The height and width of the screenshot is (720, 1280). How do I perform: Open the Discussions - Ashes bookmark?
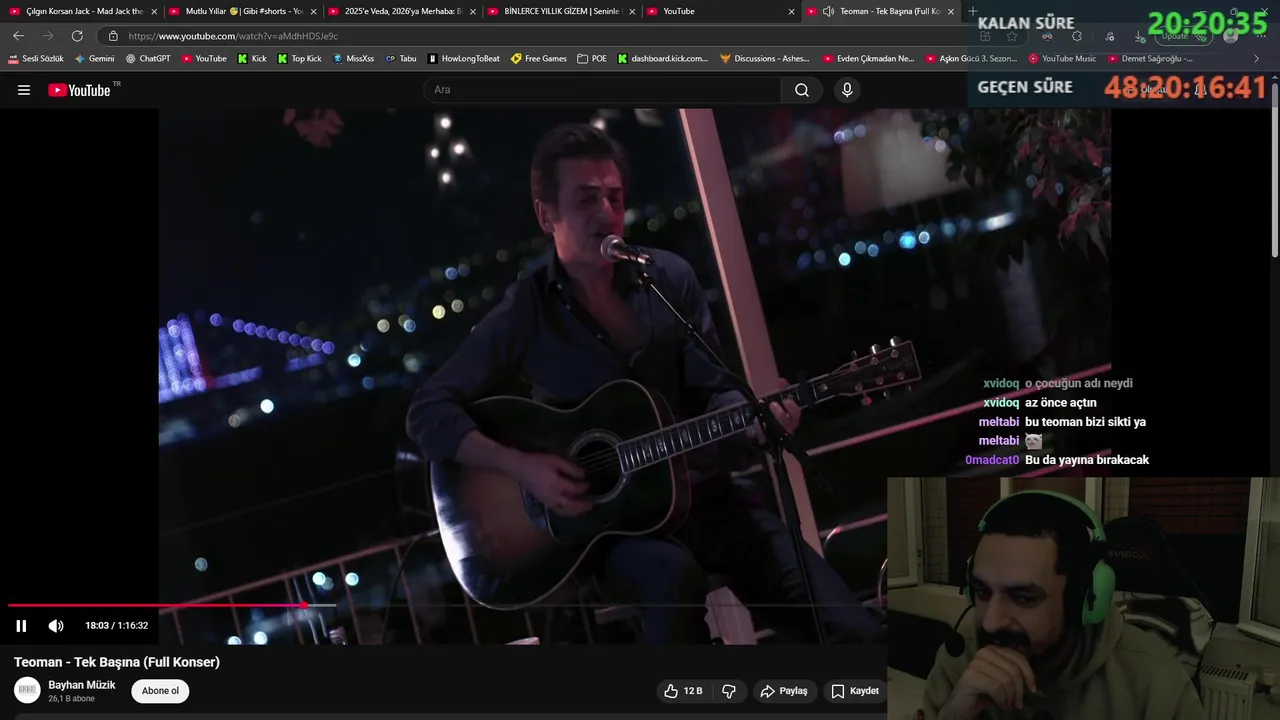point(765,59)
